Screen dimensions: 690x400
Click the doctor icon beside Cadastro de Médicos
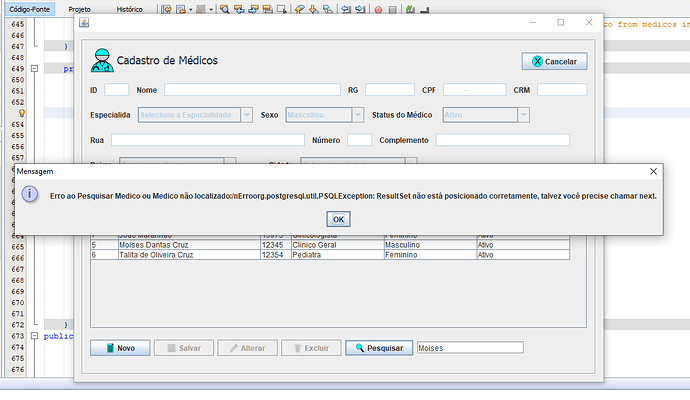(102, 60)
